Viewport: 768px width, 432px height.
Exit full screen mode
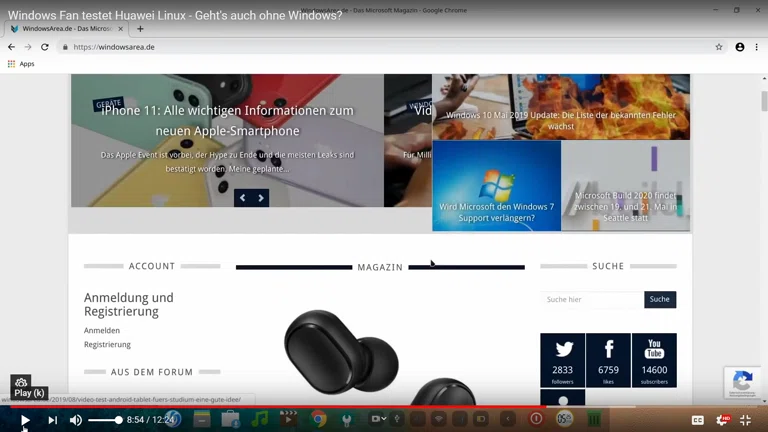coord(745,420)
